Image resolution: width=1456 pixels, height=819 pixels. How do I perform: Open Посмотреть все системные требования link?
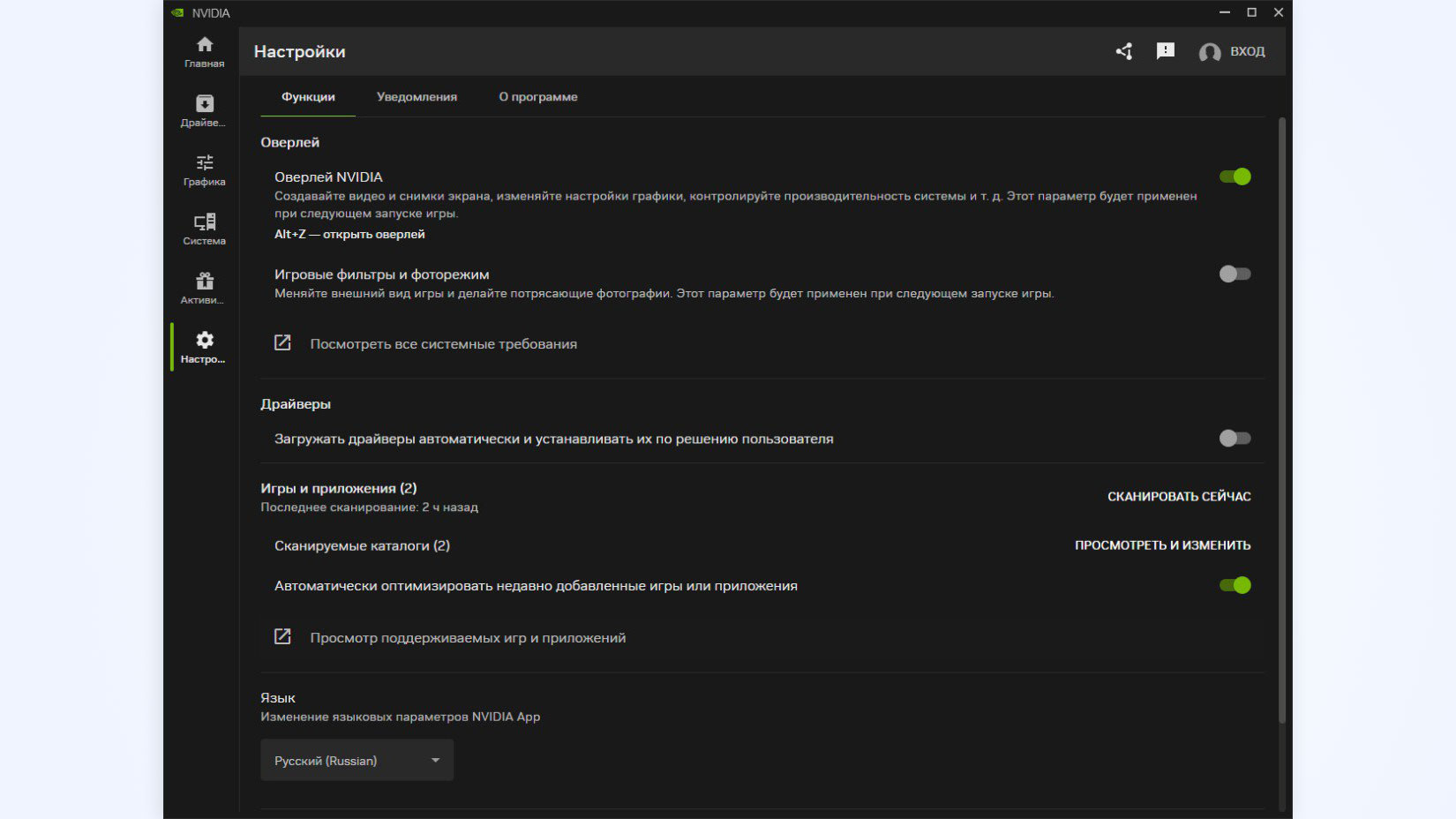(x=443, y=344)
